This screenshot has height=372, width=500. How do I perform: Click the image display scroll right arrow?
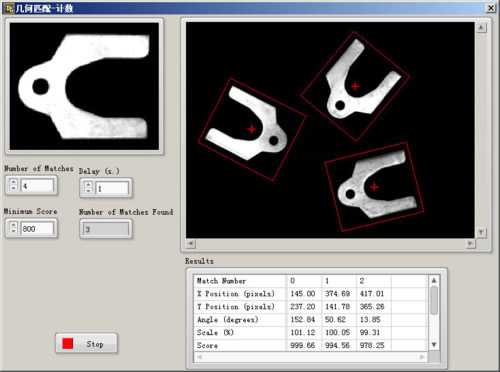coord(470,244)
